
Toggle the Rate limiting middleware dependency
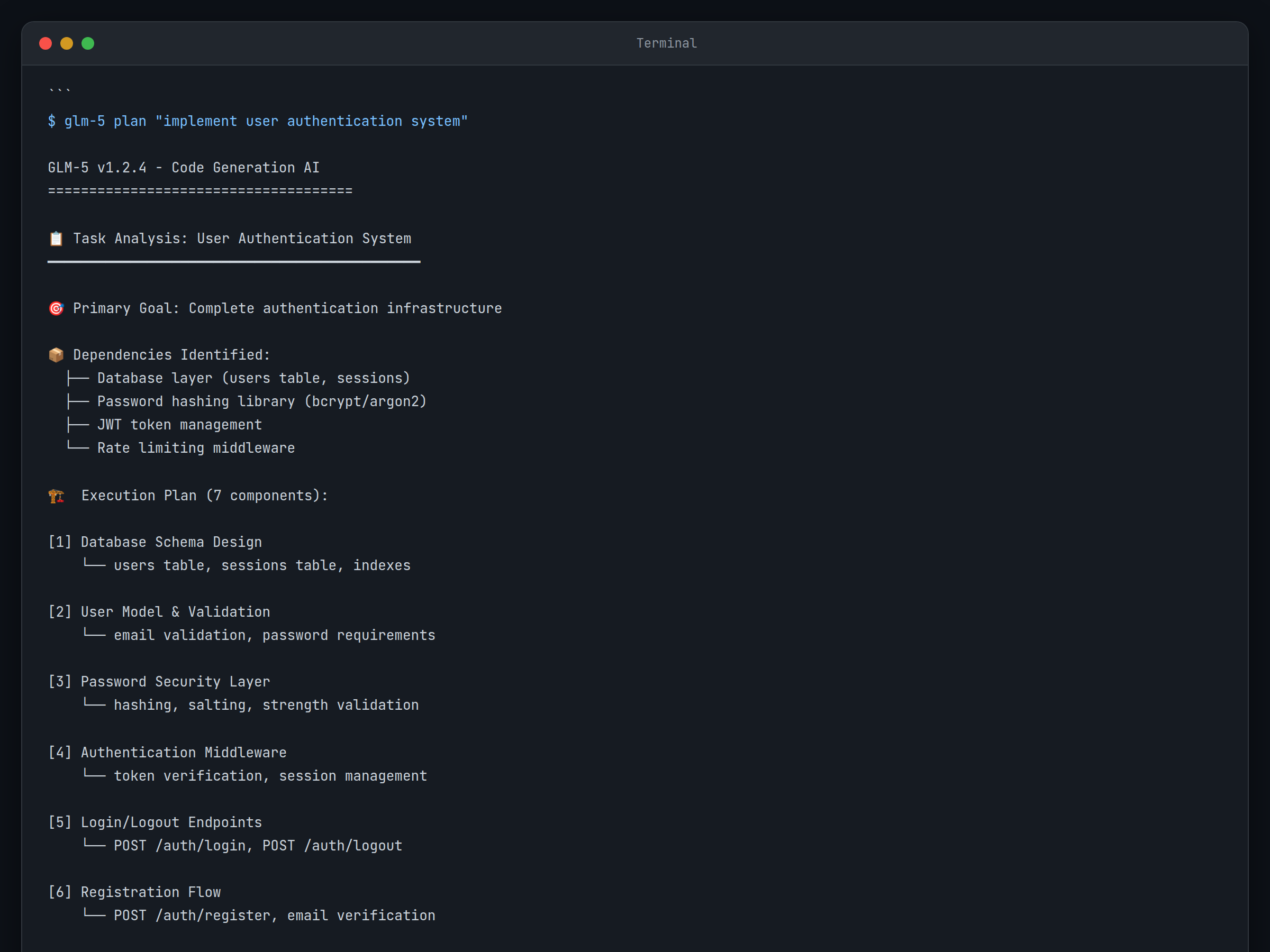pyautogui.click(x=196, y=447)
